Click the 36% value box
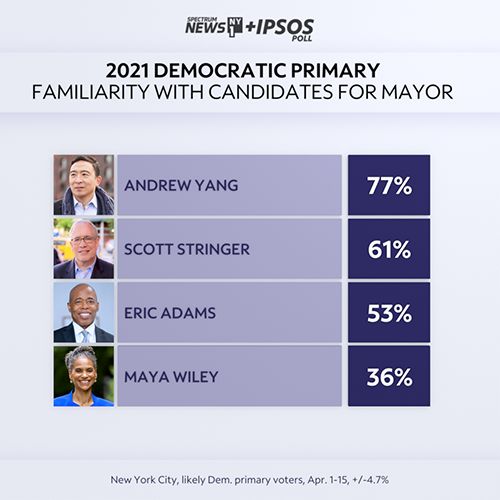The image size is (500, 500). coord(389,376)
